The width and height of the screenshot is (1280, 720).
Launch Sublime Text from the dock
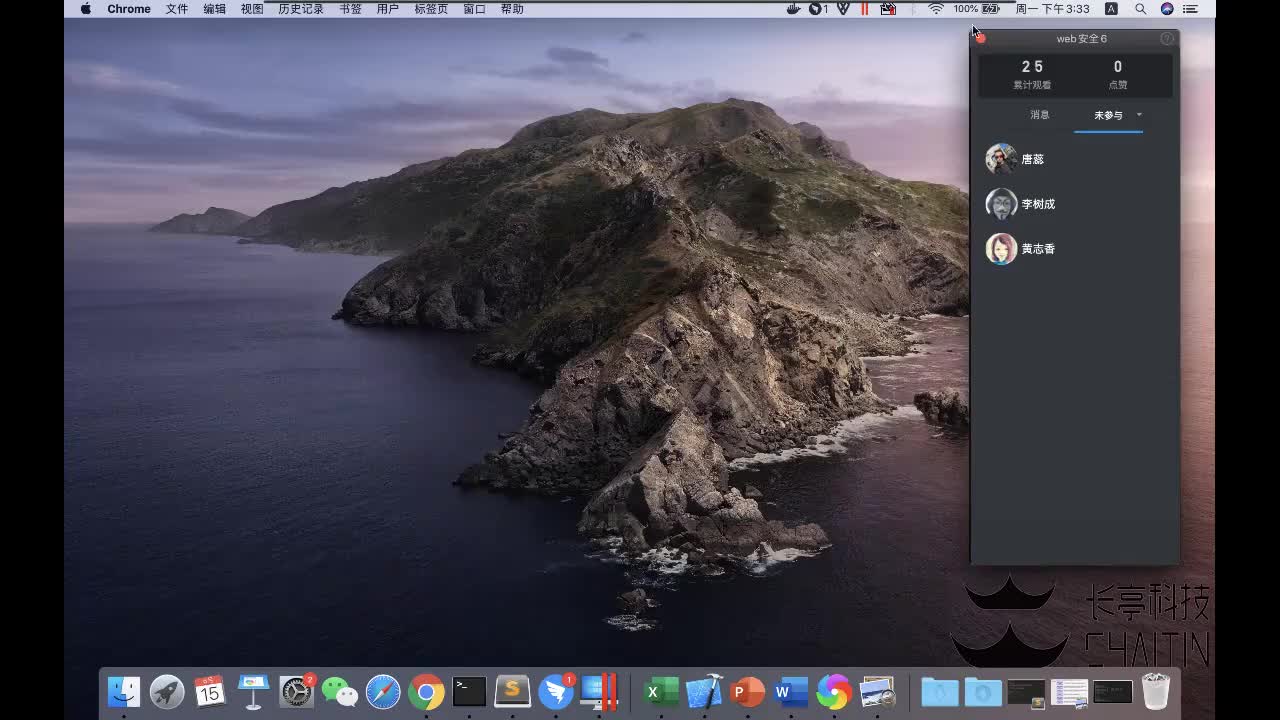click(513, 691)
